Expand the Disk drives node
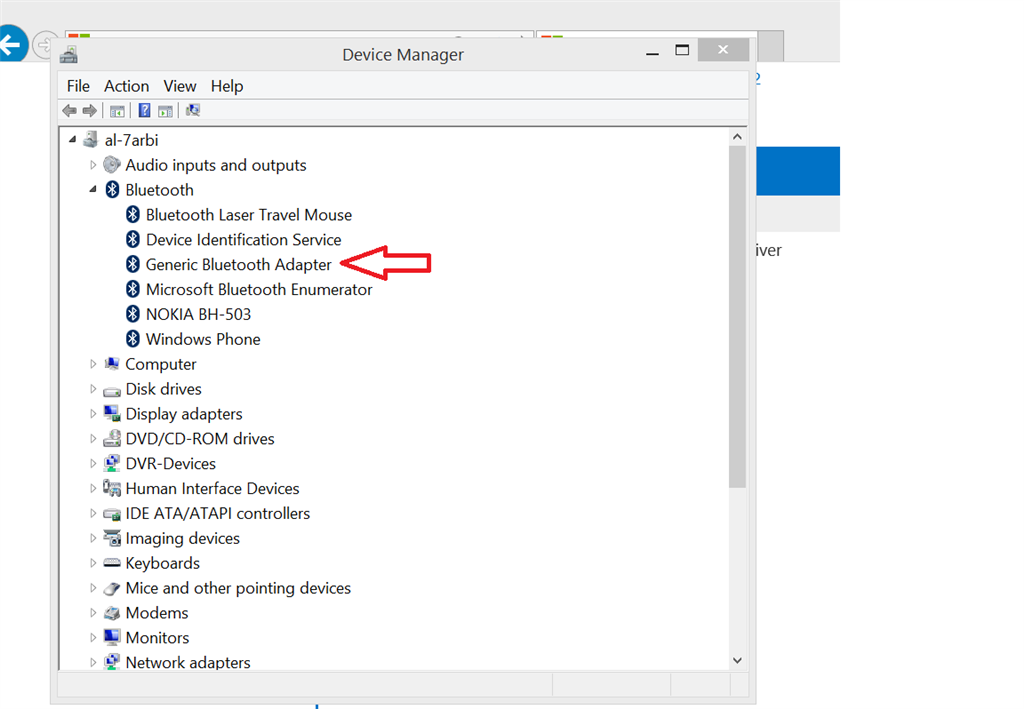The height and width of the screenshot is (709, 1024). tap(93, 388)
